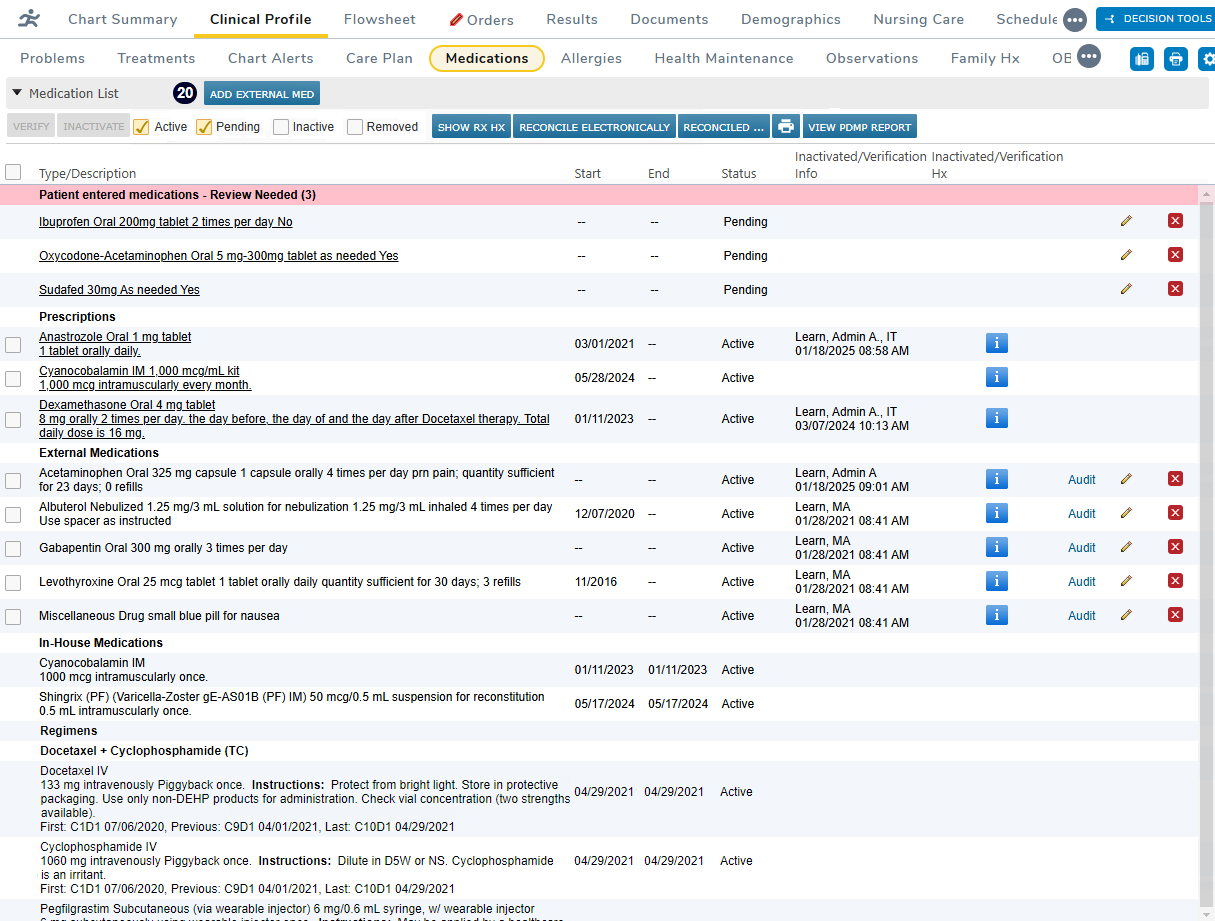Click the VIEW PDMP REPORT button
This screenshot has height=921, width=1215.
859,126
